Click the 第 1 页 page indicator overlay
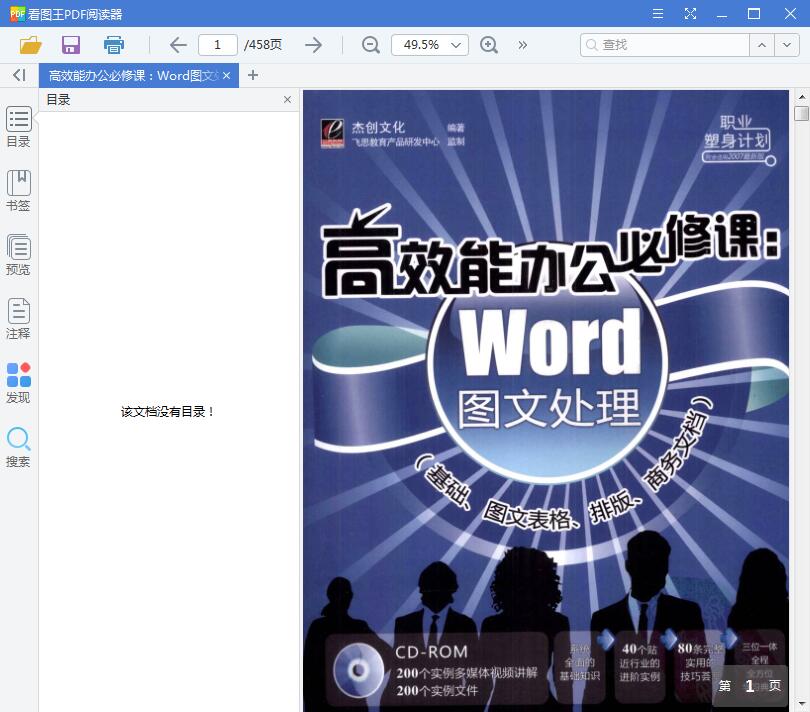This screenshot has height=712, width=810. pos(750,686)
